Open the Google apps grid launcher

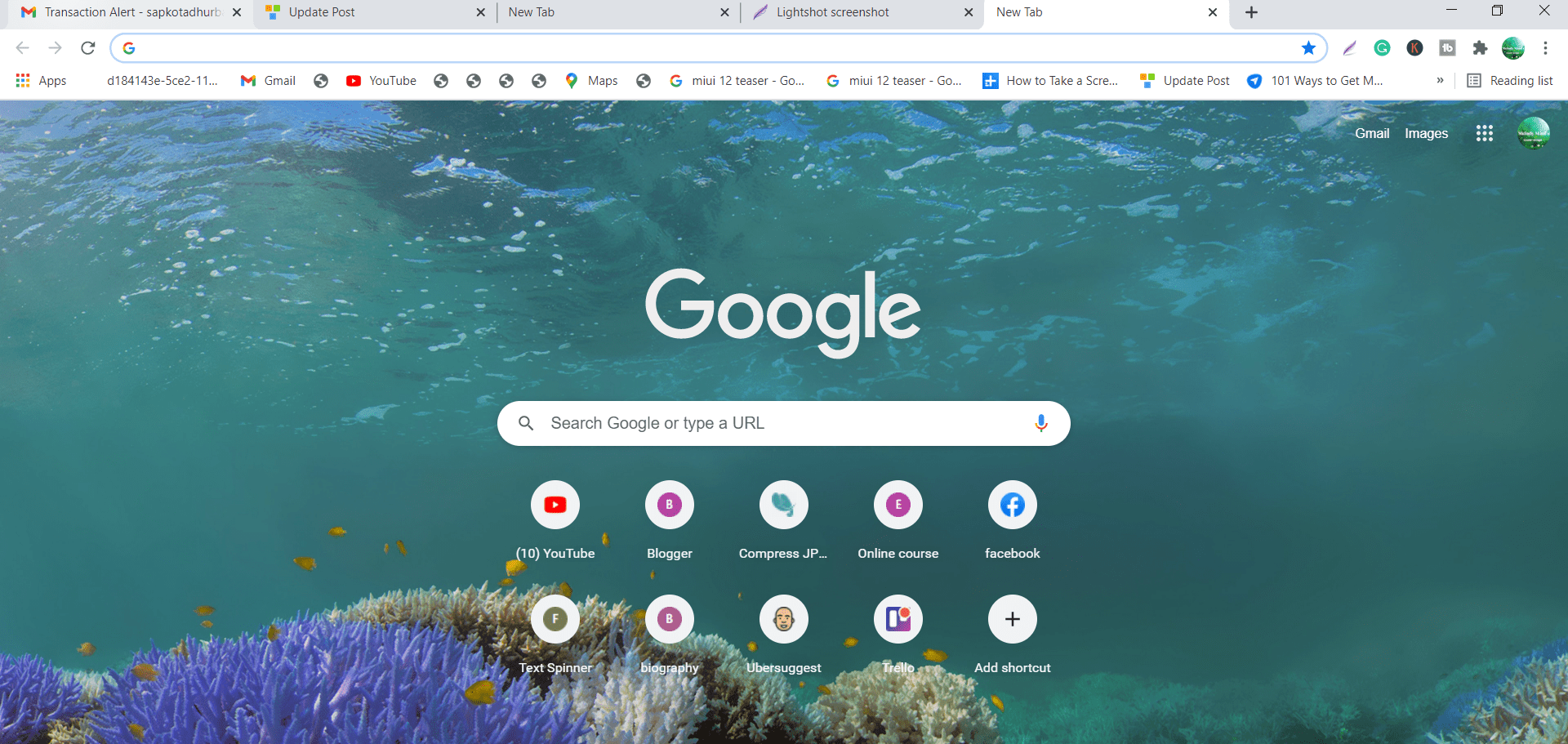[1485, 133]
